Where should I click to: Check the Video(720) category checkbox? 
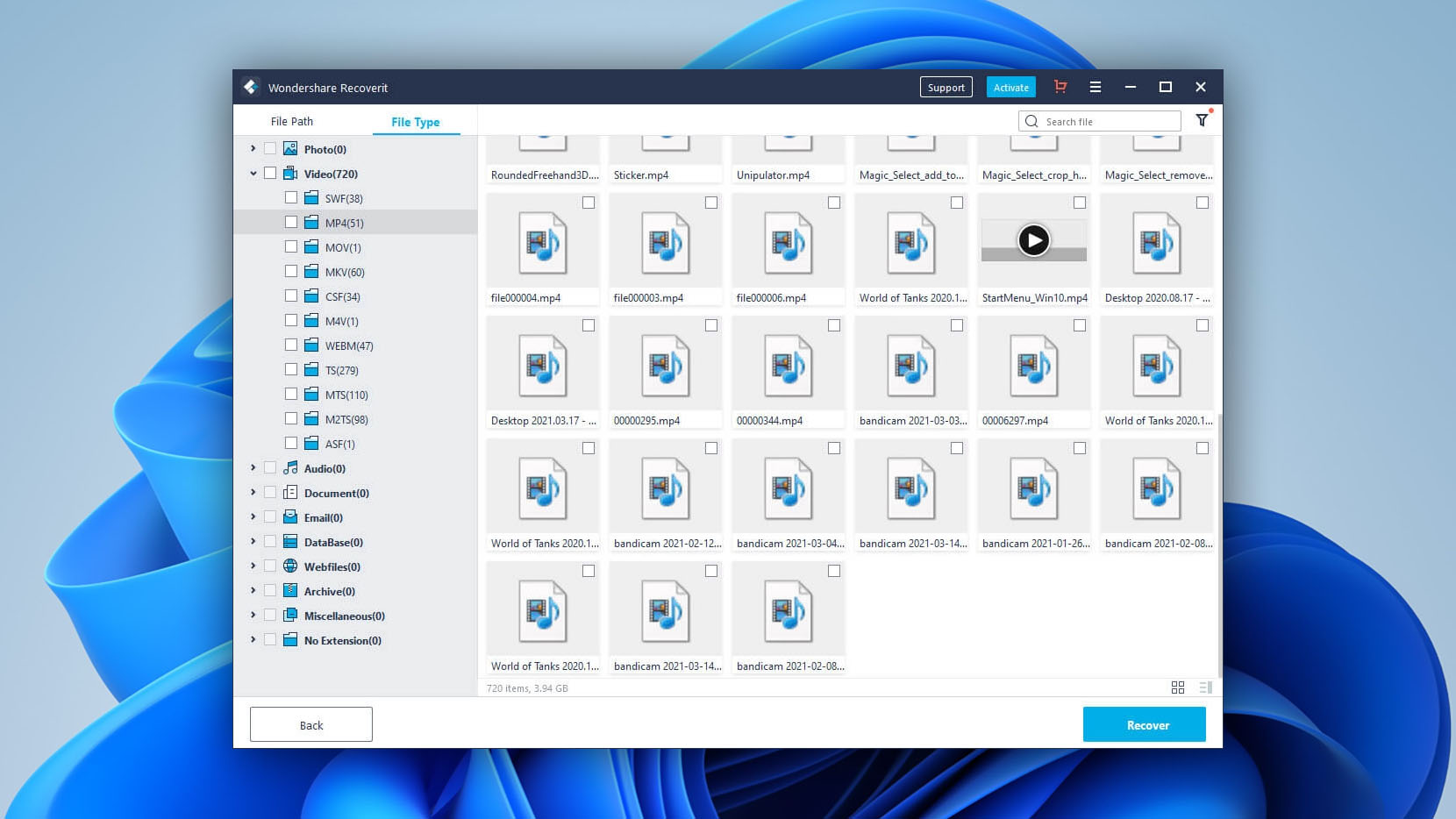click(x=270, y=174)
